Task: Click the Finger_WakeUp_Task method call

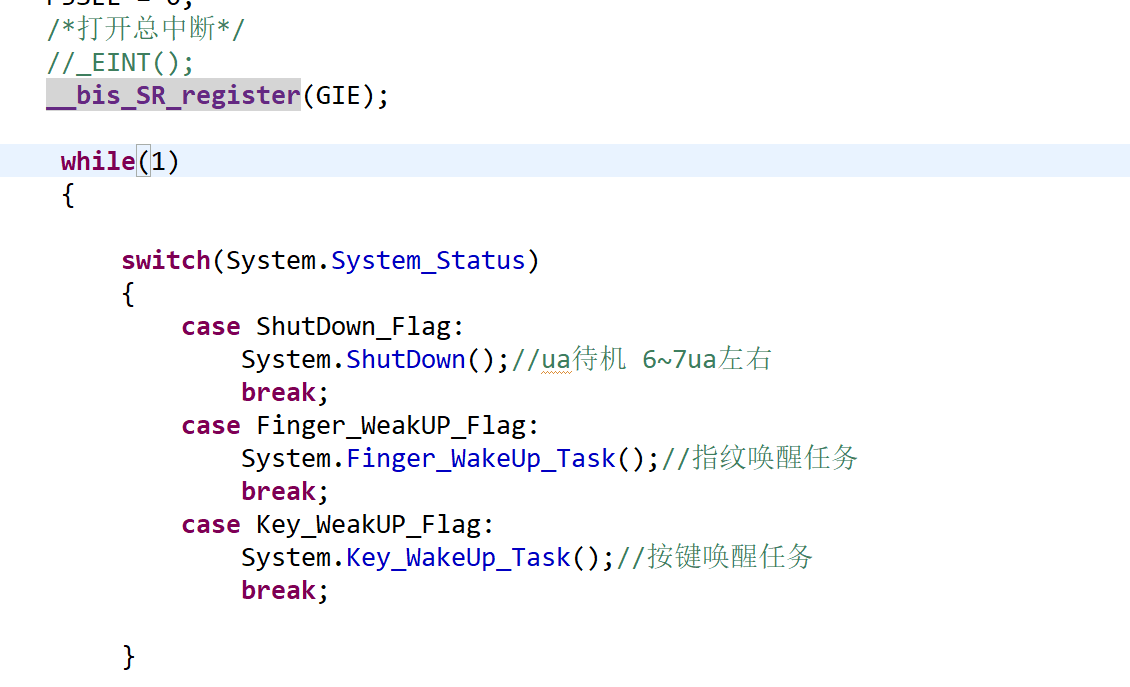Action: (481, 459)
